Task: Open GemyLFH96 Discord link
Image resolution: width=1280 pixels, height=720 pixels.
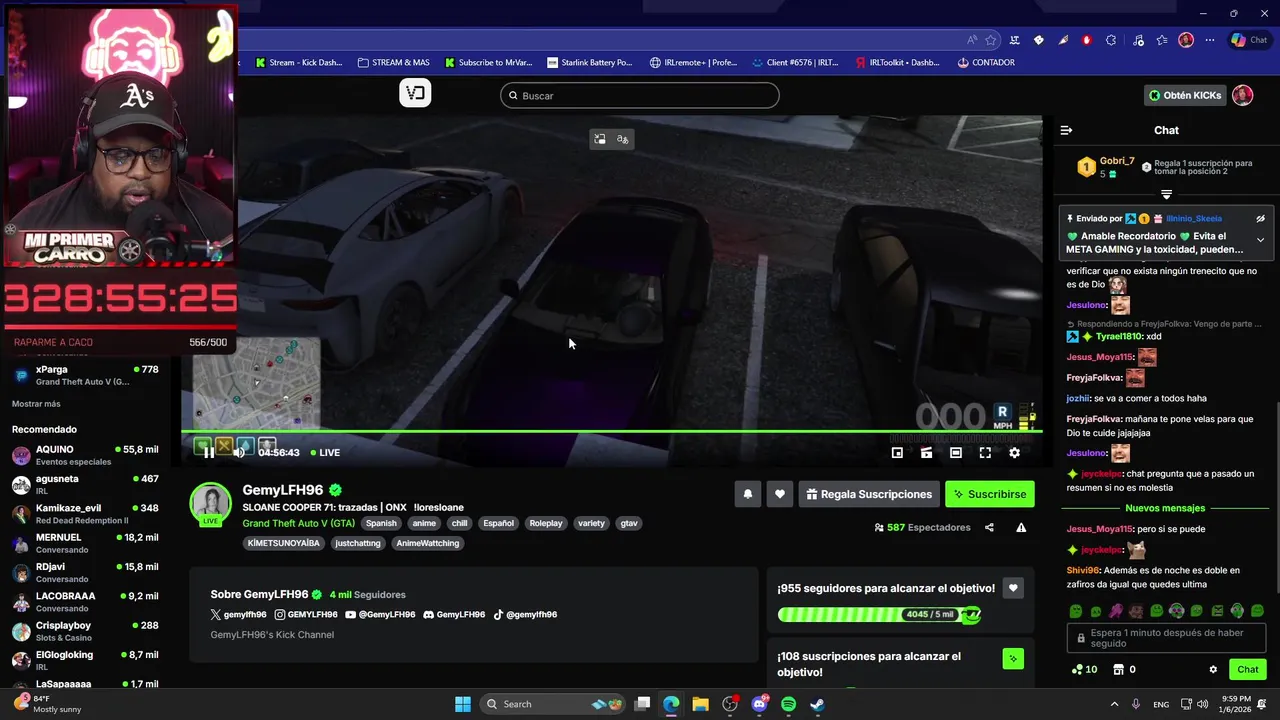Action: coord(454,614)
